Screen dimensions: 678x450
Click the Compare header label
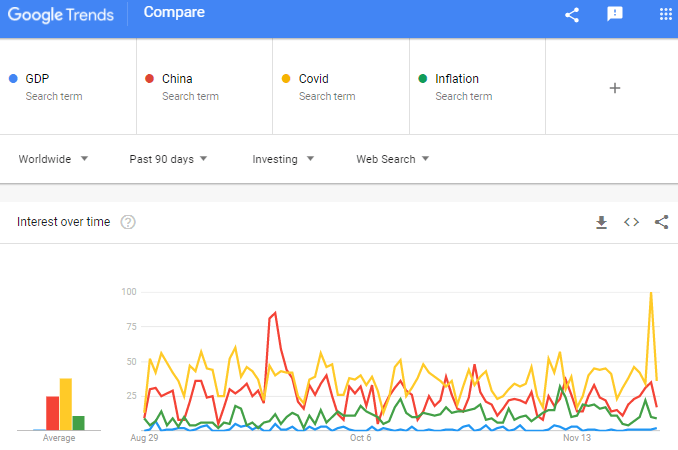click(x=174, y=12)
